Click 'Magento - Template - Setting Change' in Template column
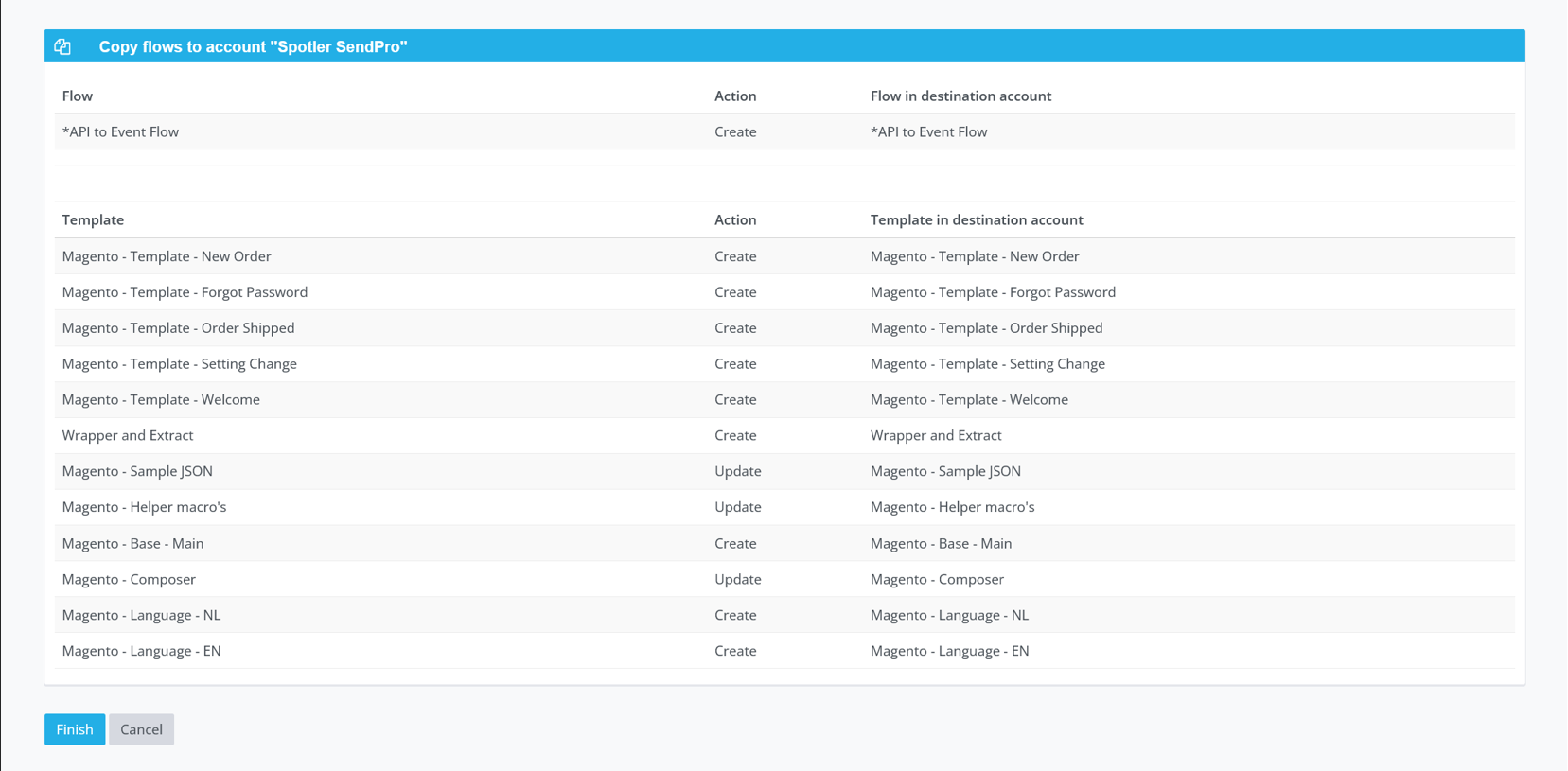The height and width of the screenshot is (771, 1568). 179,364
